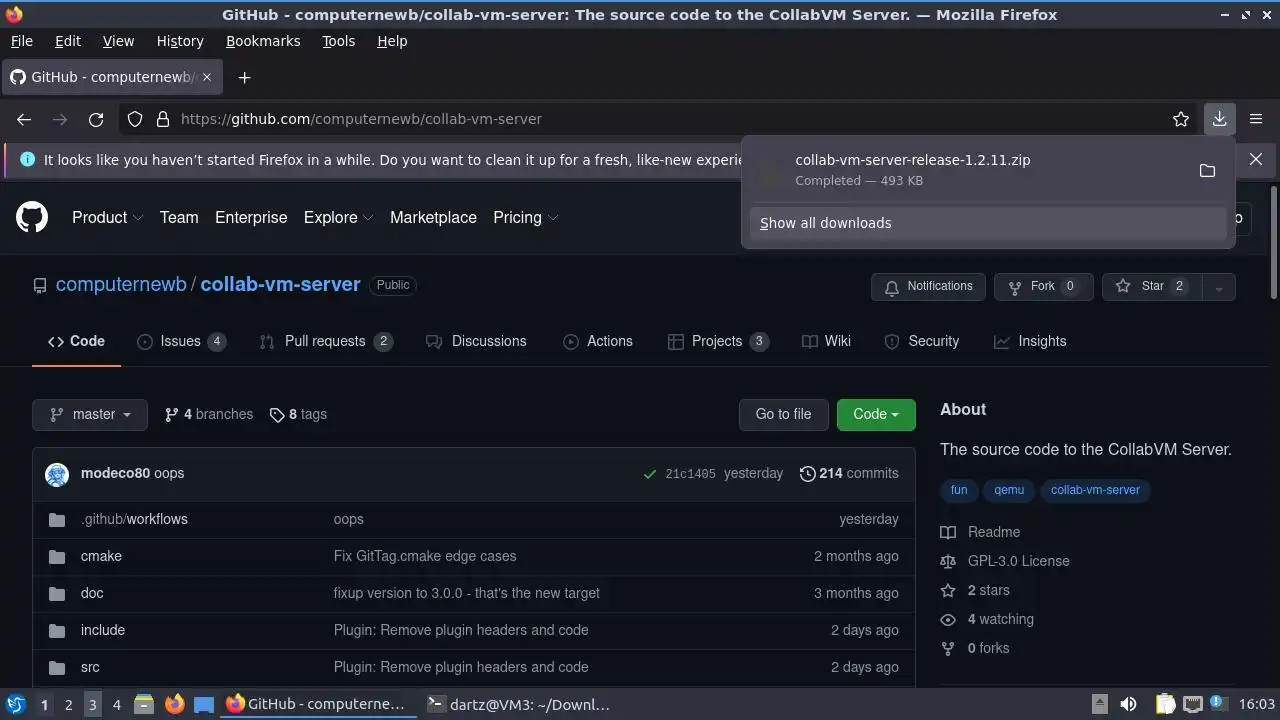
Task: Switch to workspace 2 in taskbar
Action: [68, 704]
